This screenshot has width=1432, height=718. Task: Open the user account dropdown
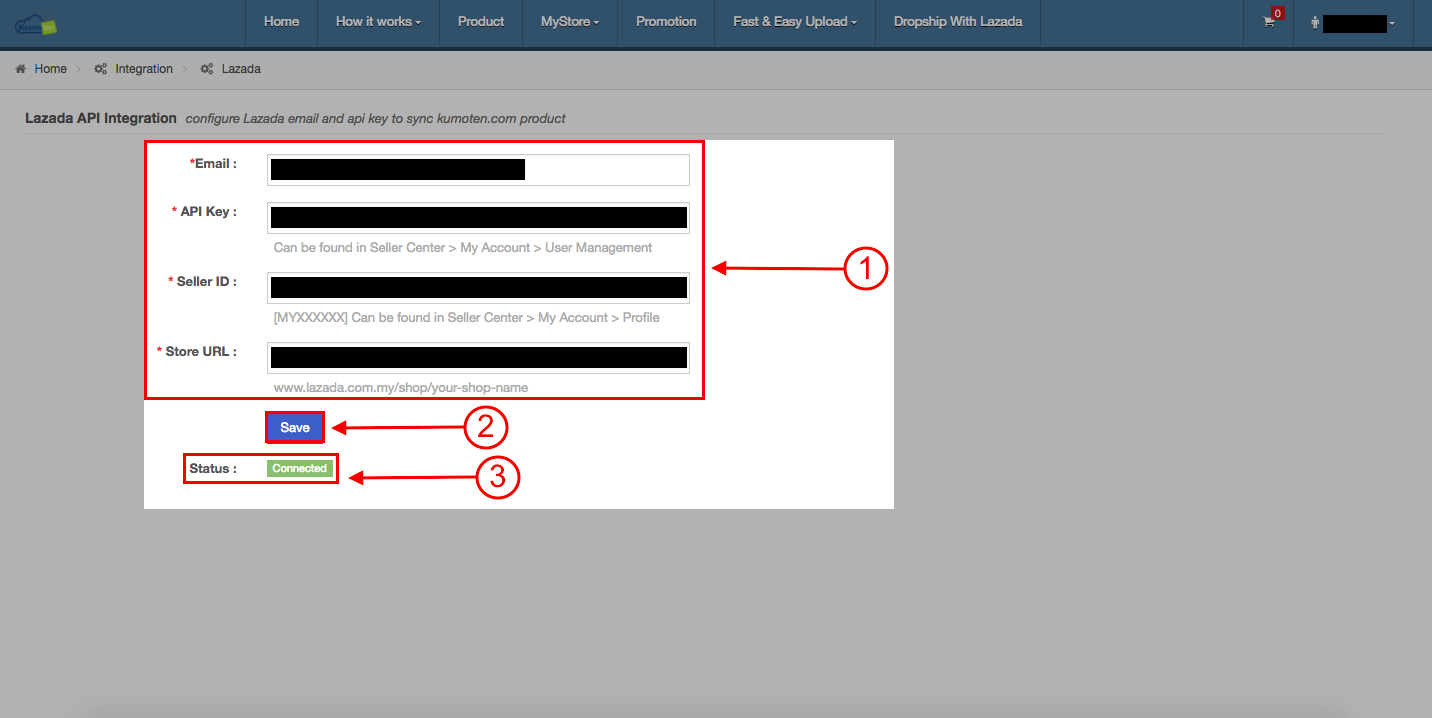pos(1353,23)
